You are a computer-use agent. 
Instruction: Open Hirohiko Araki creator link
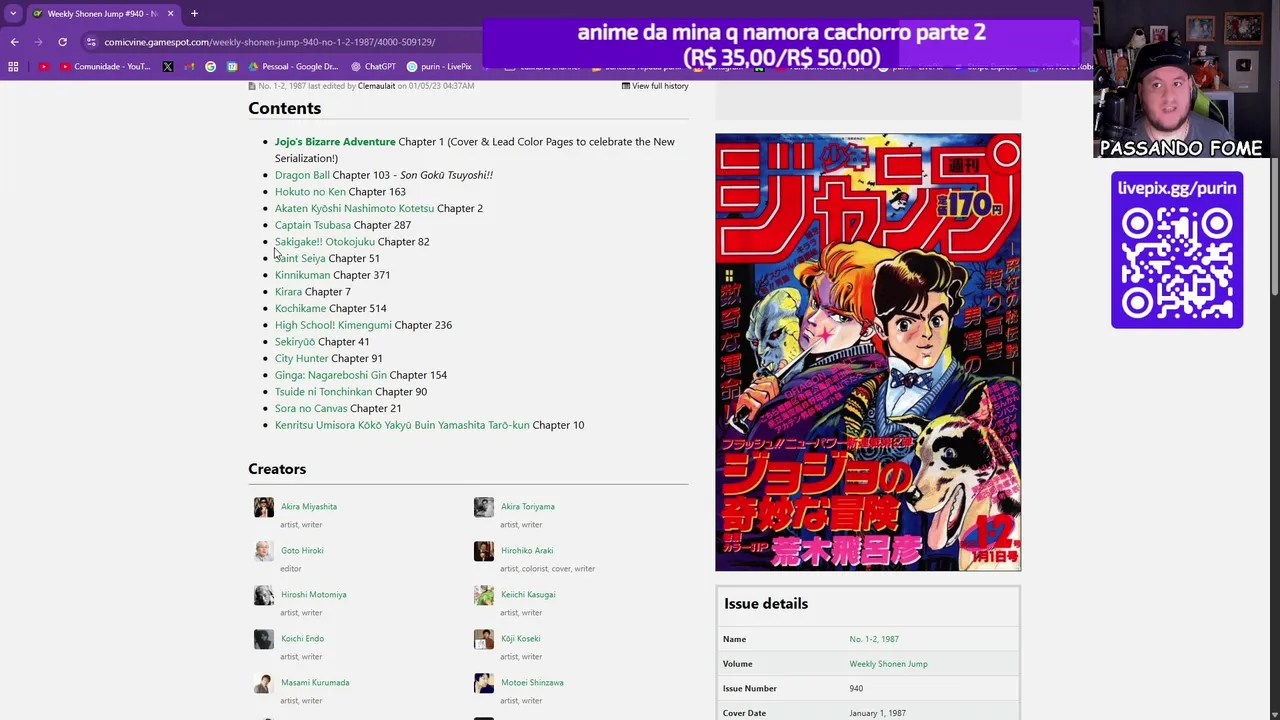coord(527,551)
